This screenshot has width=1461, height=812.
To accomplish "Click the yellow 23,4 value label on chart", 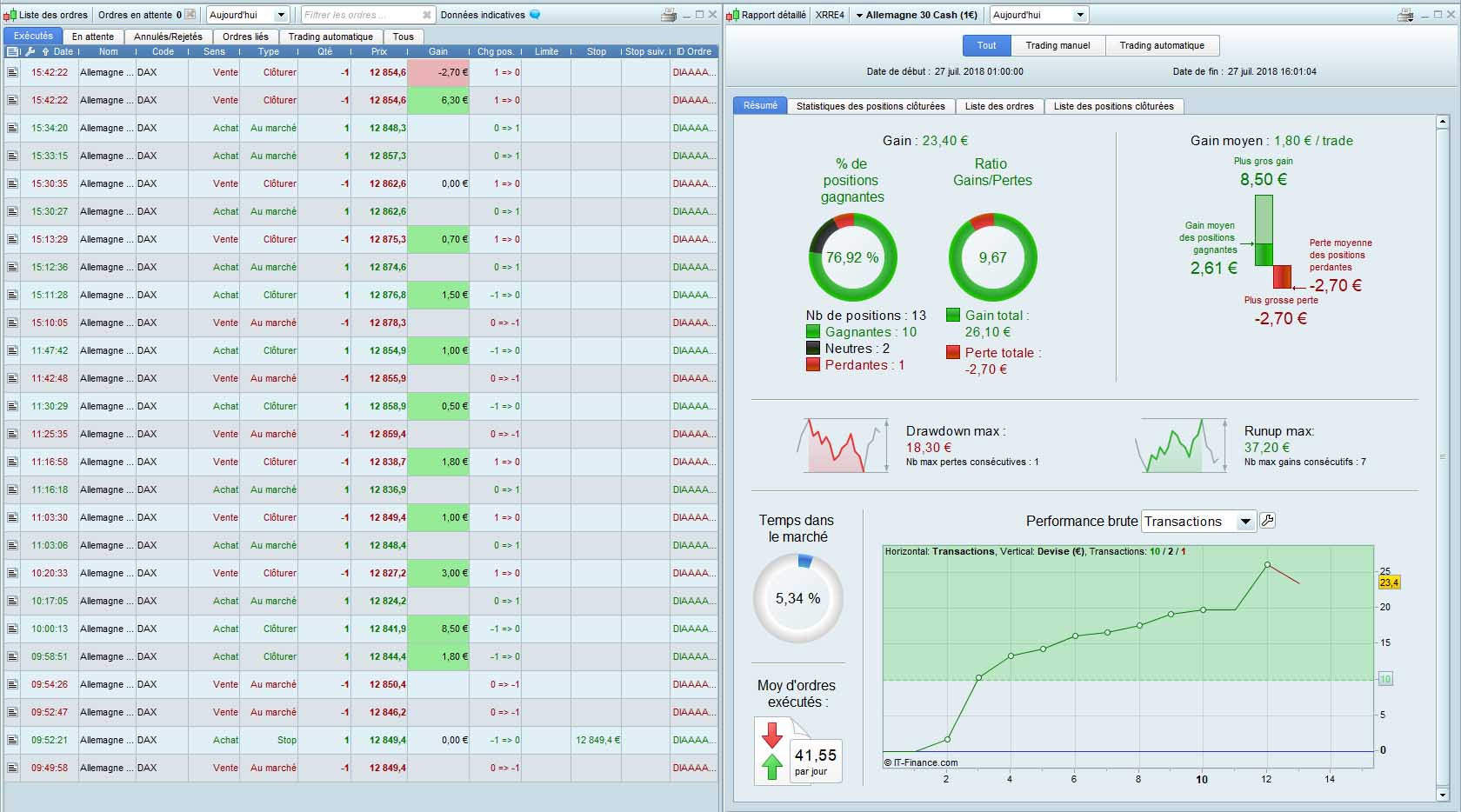I will [1389, 582].
